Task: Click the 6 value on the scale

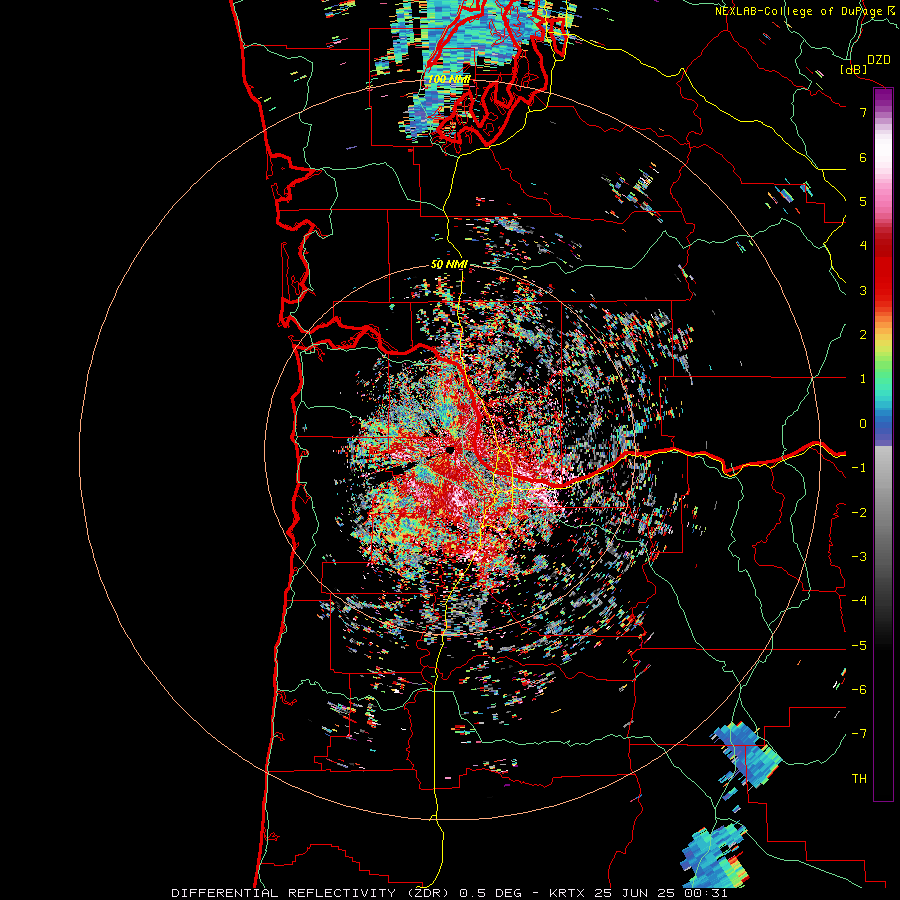Action: point(863,157)
